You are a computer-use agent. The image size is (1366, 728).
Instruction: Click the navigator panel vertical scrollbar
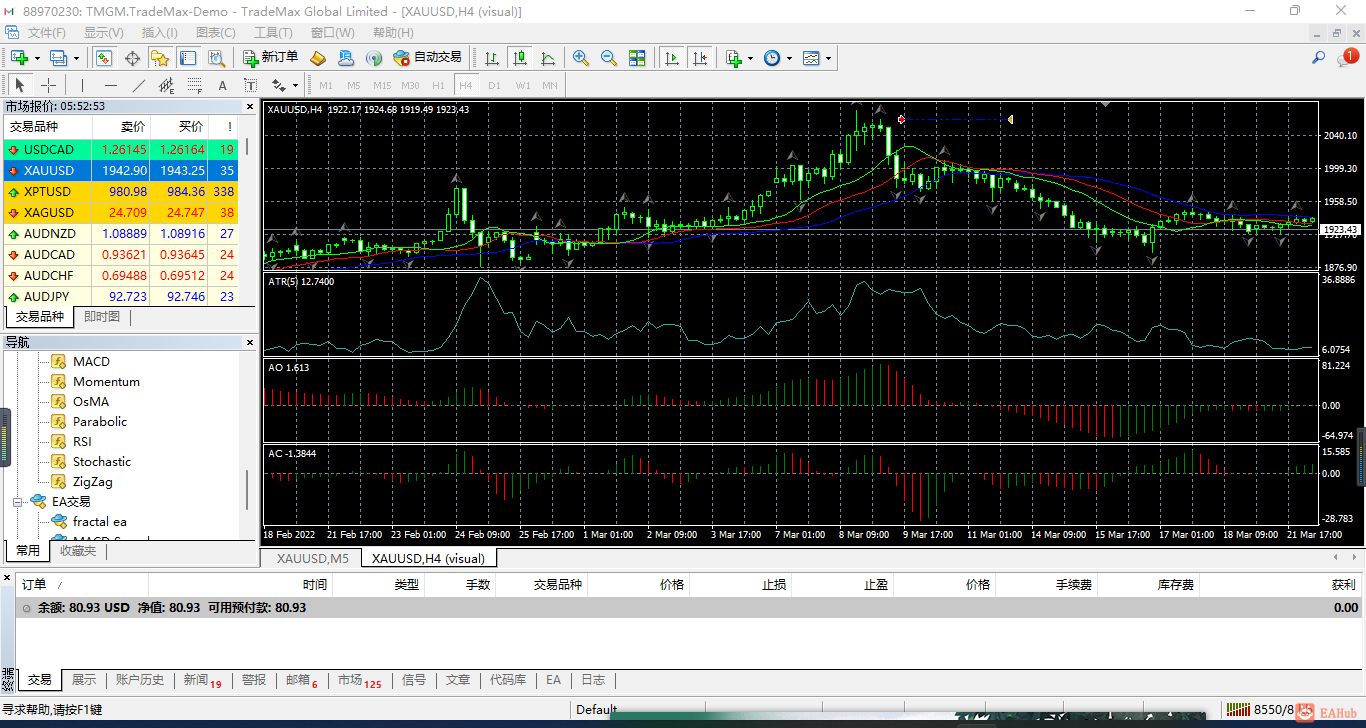coord(247,490)
